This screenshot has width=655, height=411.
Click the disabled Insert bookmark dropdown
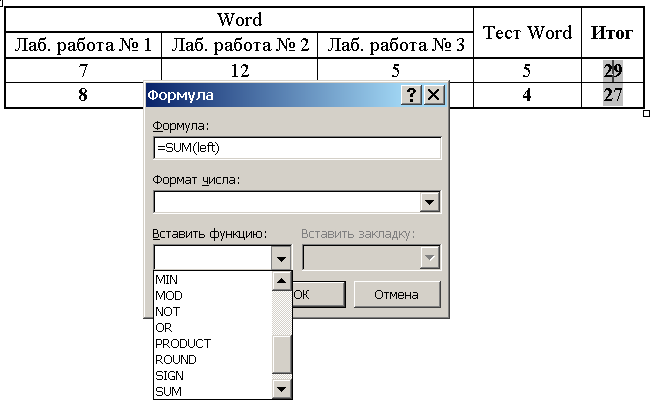click(x=371, y=258)
